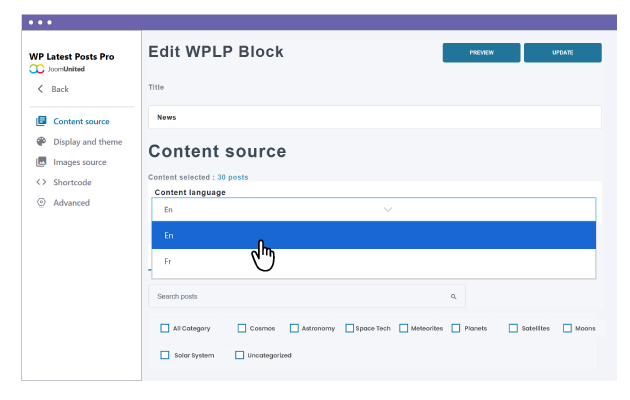Image resolution: width=630 pixels, height=400 pixels.
Task: Click the Advanced settings icon
Action: tap(41, 203)
